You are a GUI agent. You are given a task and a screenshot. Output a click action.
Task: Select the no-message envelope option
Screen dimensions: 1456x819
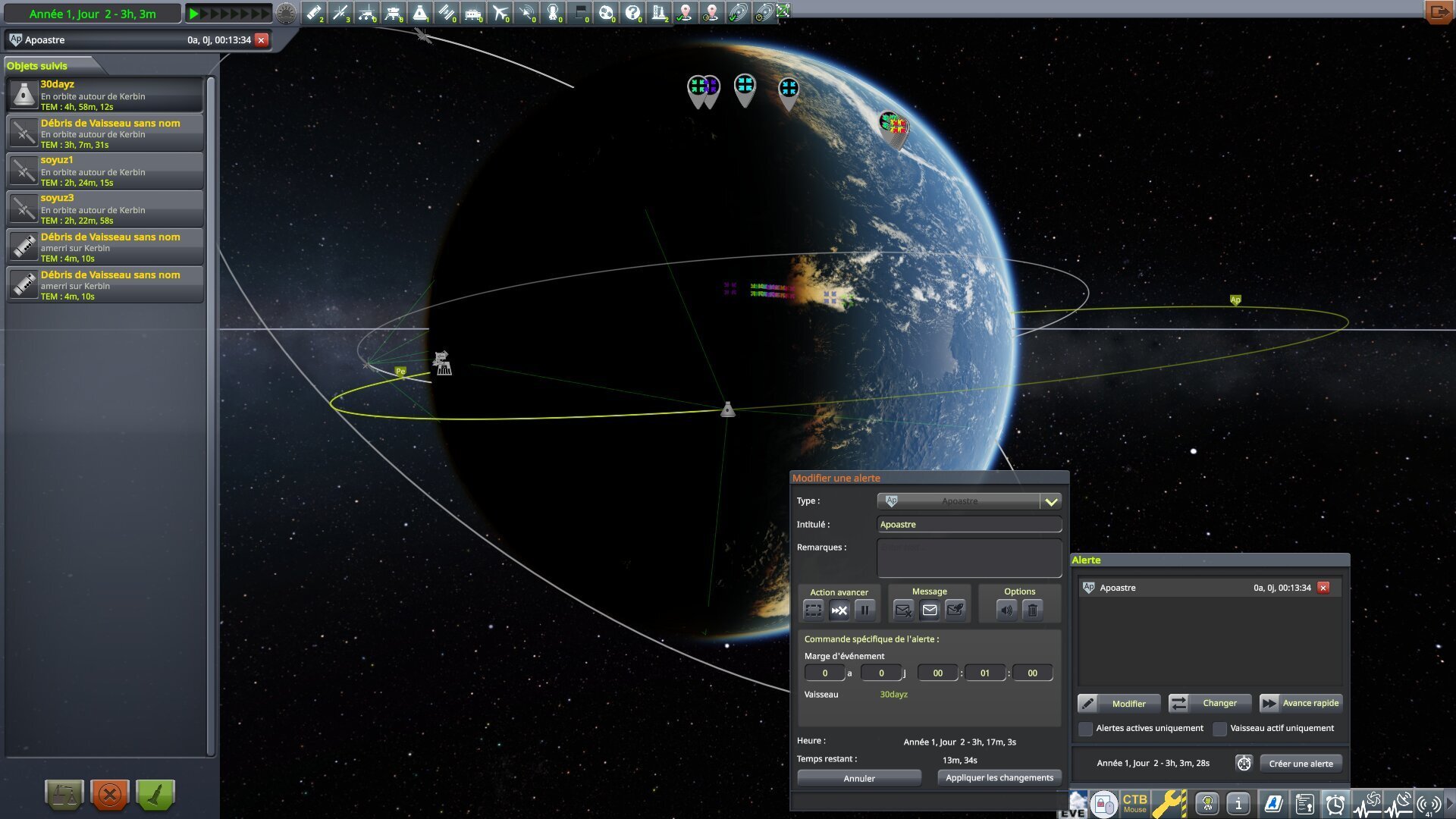(903, 610)
